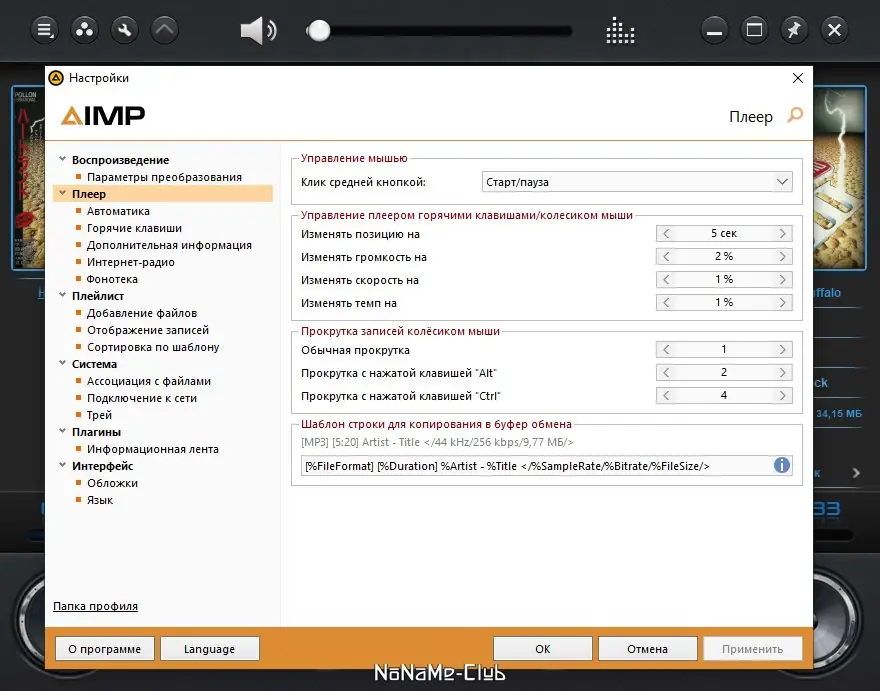Click the circles icon on the top toolbar
The width and height of the screenshot is (880, 691).
84,29
